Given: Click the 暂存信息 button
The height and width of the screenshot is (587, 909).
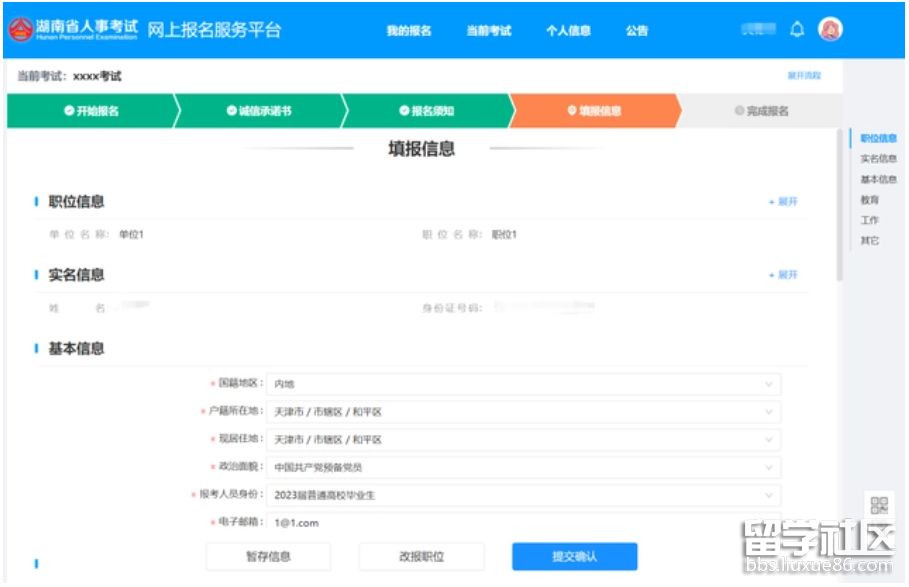Looking at the screenshot, I should [267, 557].
